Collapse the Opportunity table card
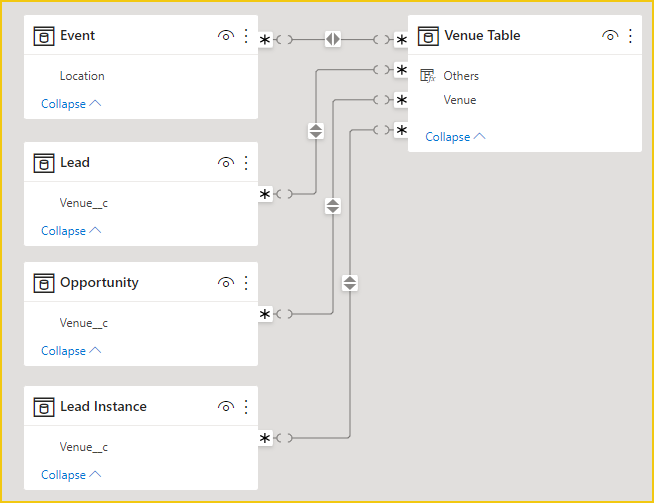This screenshot has height=503, width=654. pos(71,351)
